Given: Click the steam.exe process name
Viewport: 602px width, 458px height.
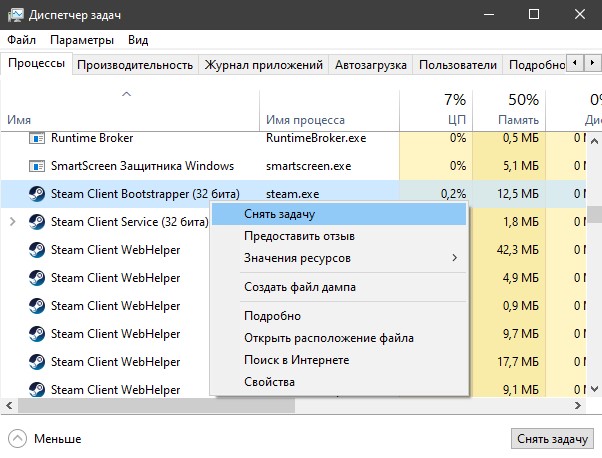Looking at the screenshot, I should point(293,194).
